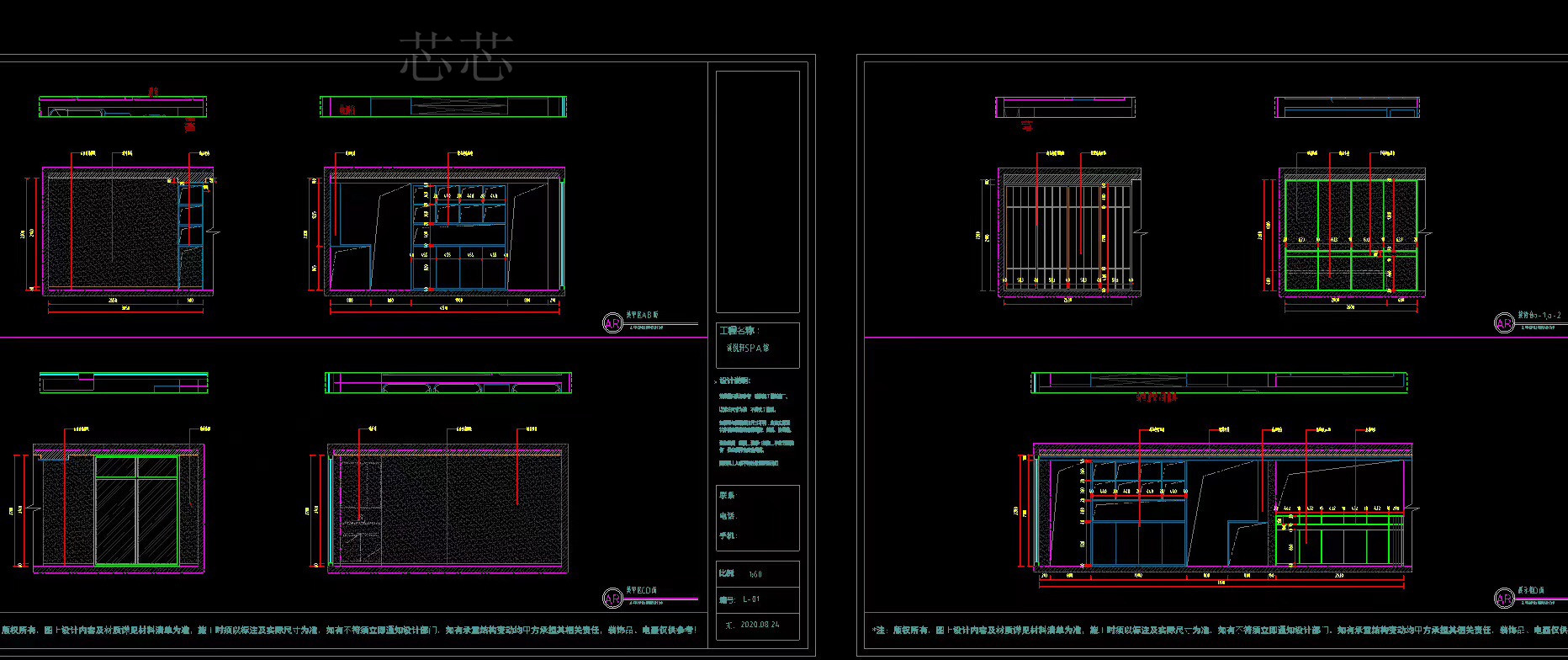Screen dimensions: 1568x660
Task: Select the green double-door window in lower-left elevation
Action: [136, 510]
